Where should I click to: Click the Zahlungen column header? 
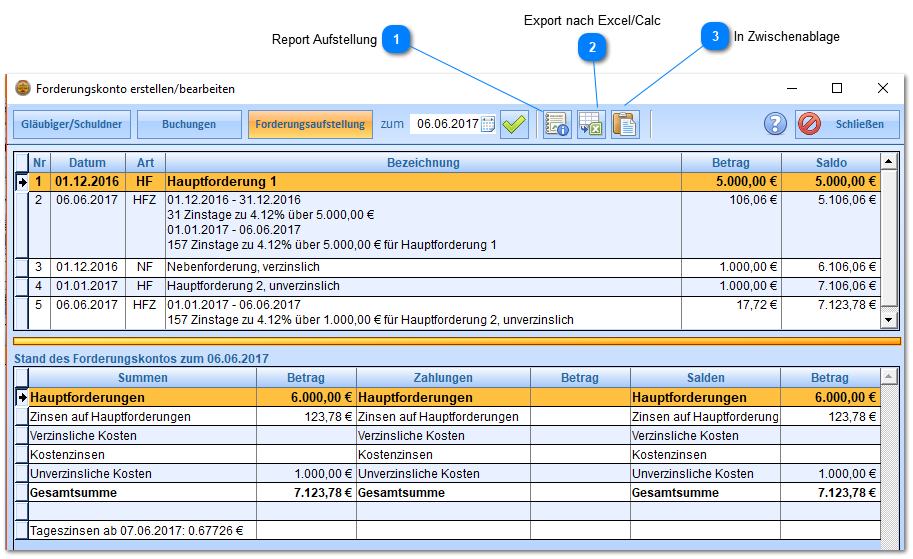(x=442, y=378)
